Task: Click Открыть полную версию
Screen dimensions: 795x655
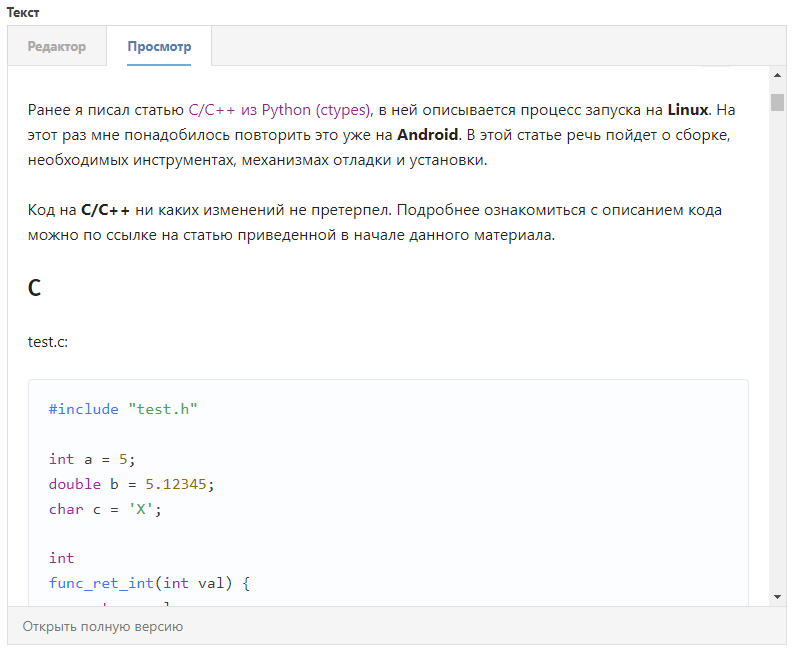Action: tap(103, 626)
